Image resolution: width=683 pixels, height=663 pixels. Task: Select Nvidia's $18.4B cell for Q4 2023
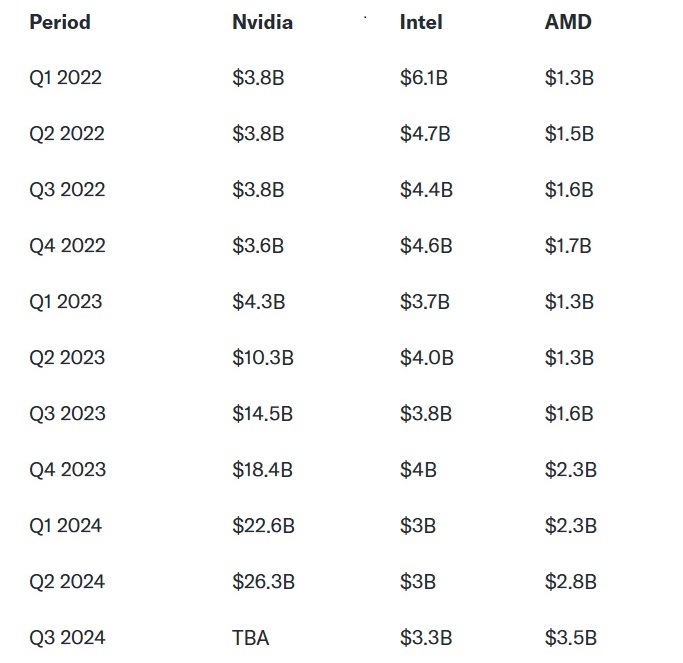(262, 470)
